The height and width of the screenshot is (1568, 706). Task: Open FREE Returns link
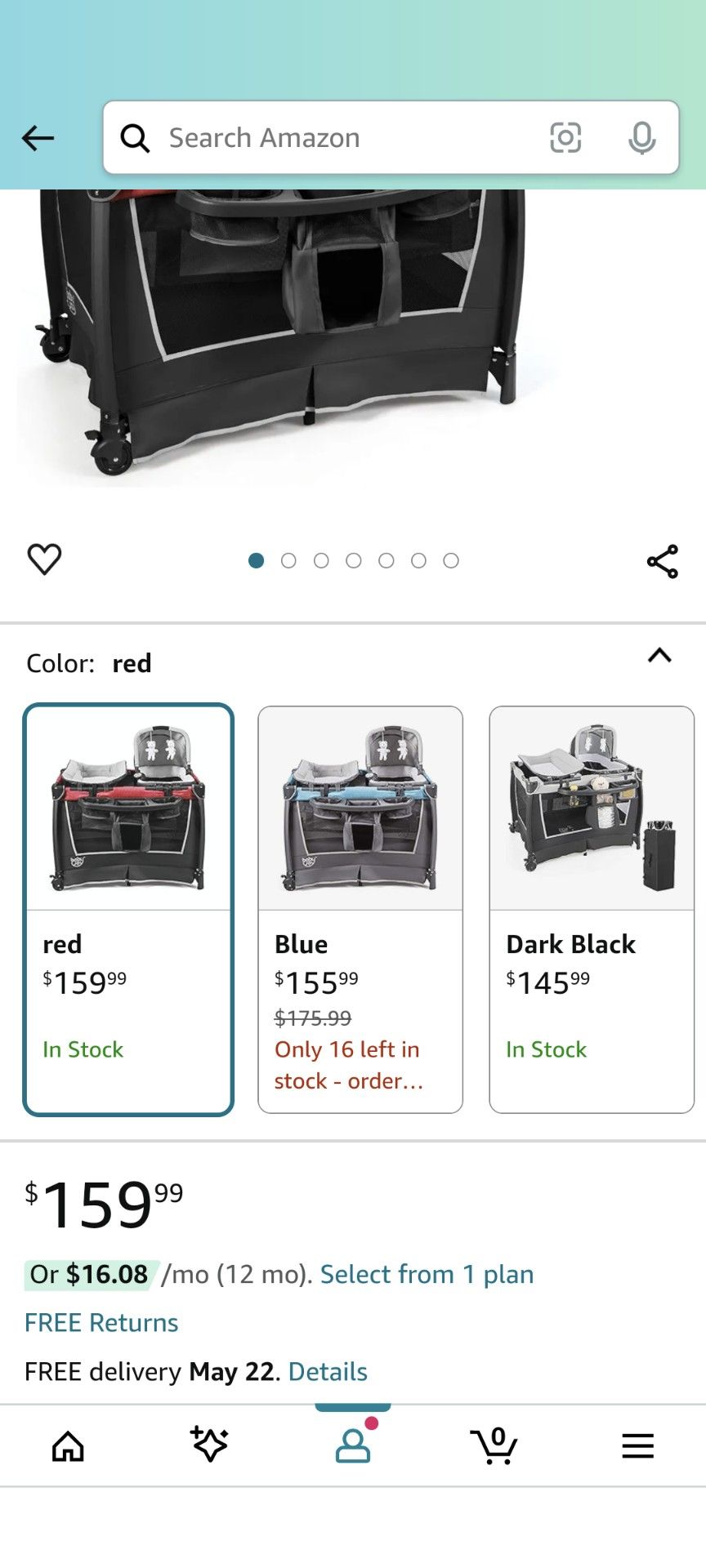click(101, 1323)
